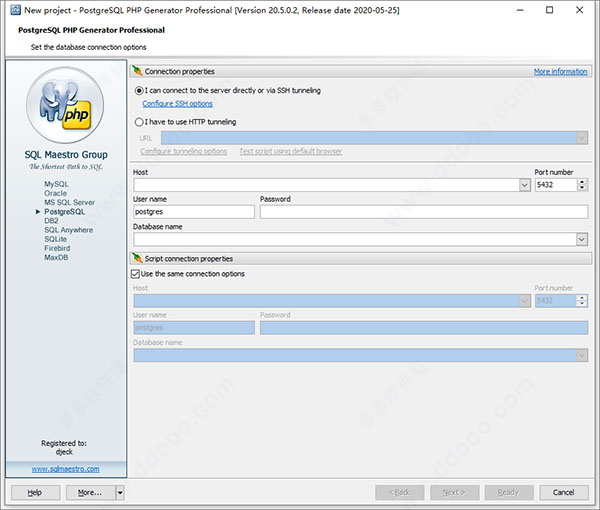Click the User name field containing postgres

pyautogui.click(x=194, y=212)
